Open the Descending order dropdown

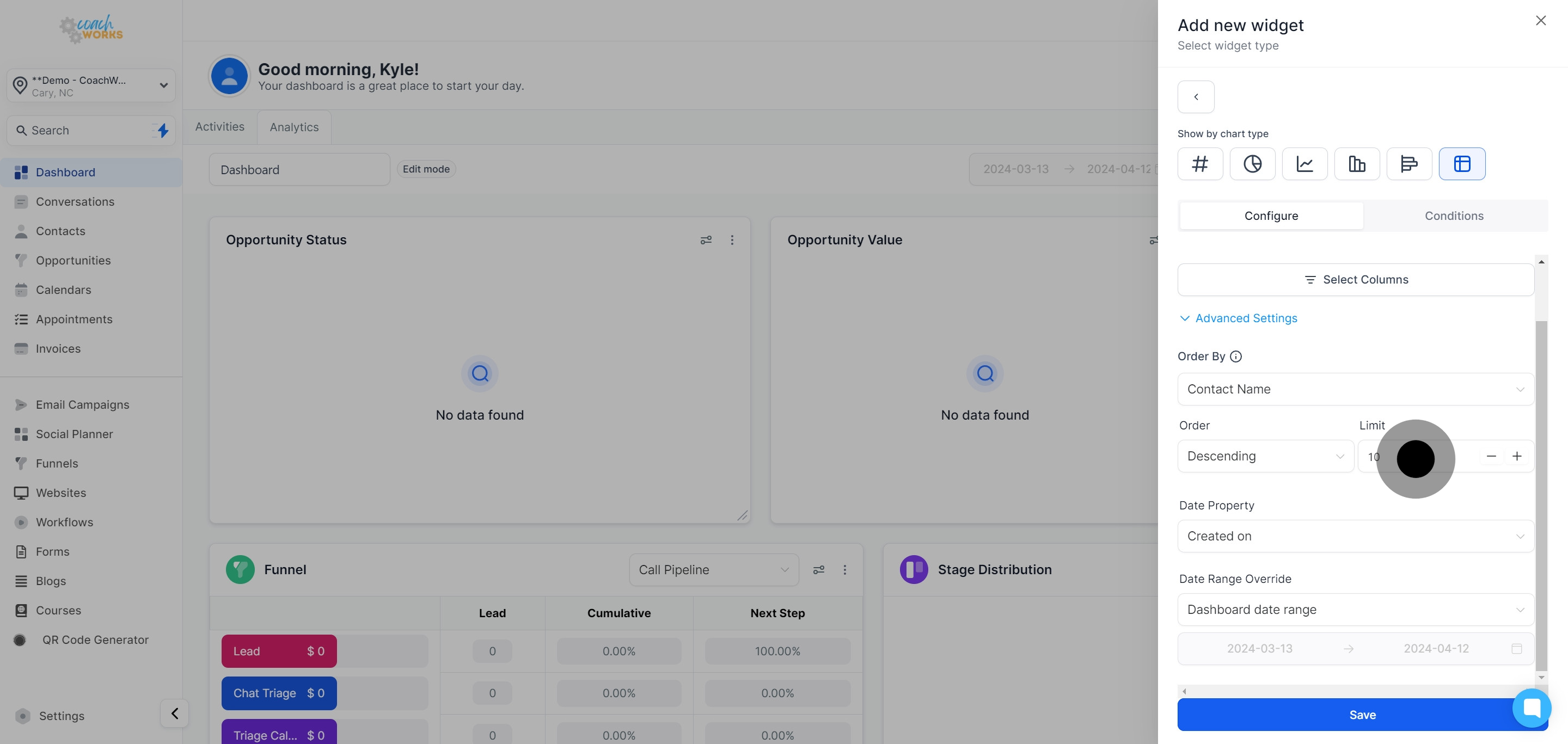pos(1265,456)
